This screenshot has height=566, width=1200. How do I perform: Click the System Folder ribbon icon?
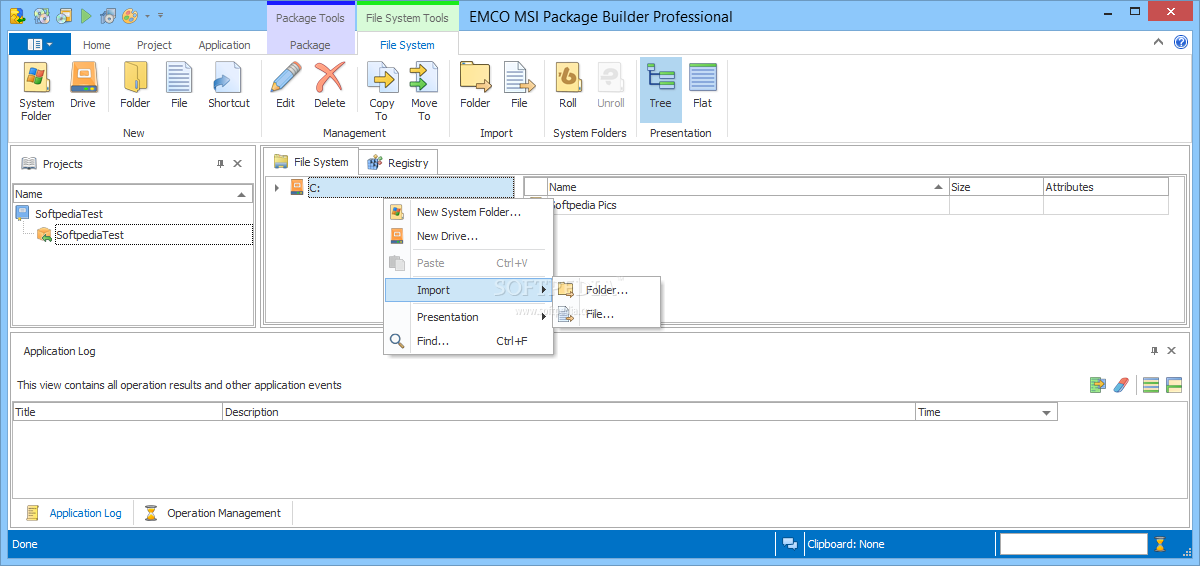(37, 91)
